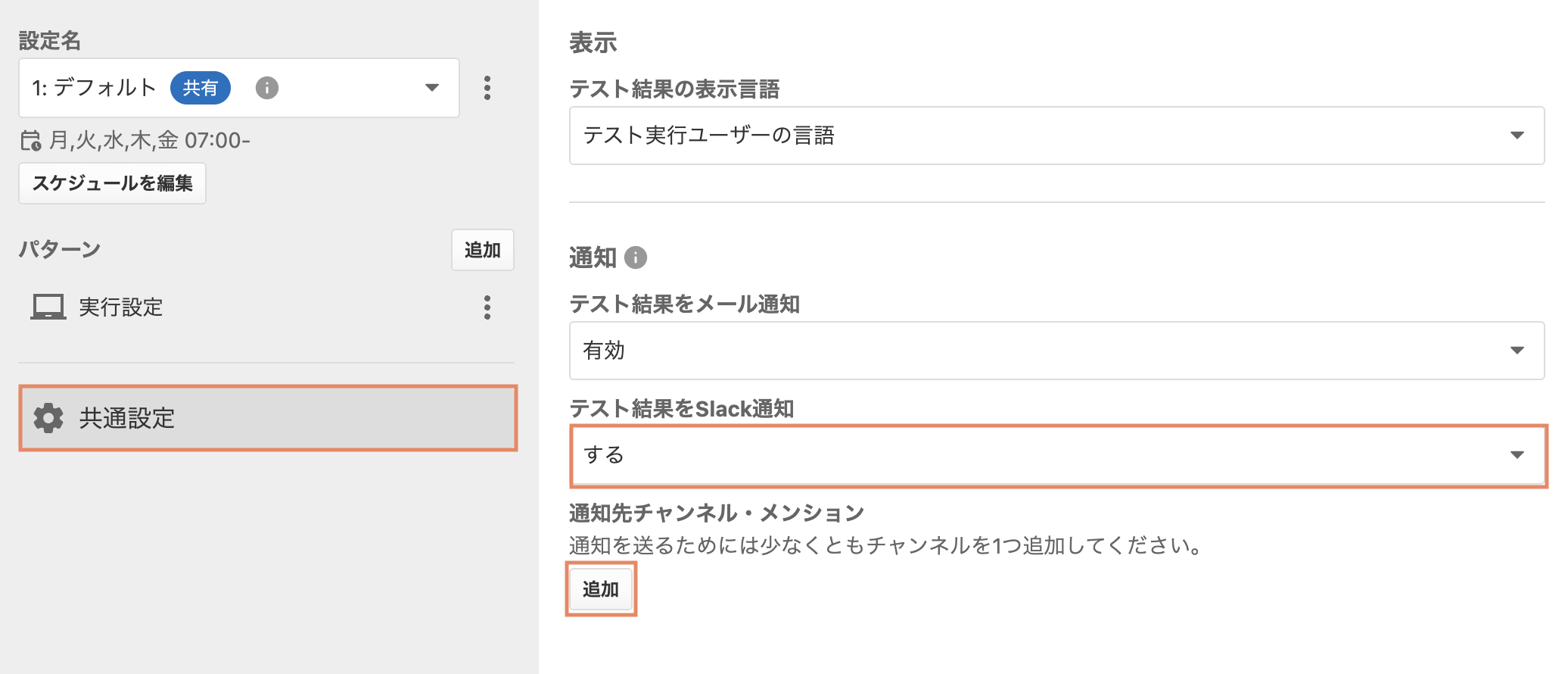Click the info icon next to 通知 heading

click(x=636, y=257)
